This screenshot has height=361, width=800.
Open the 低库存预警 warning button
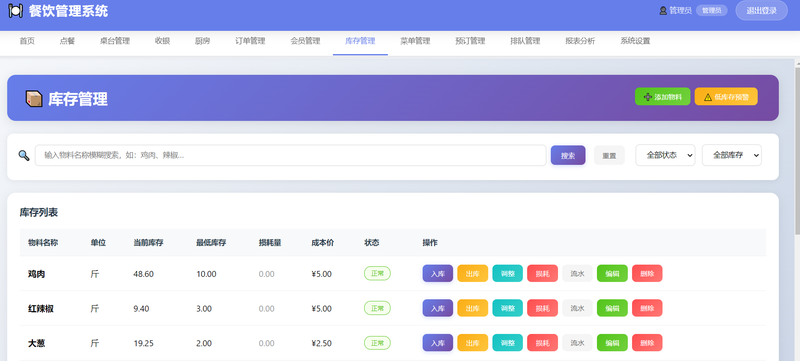[x=726, y=97]
